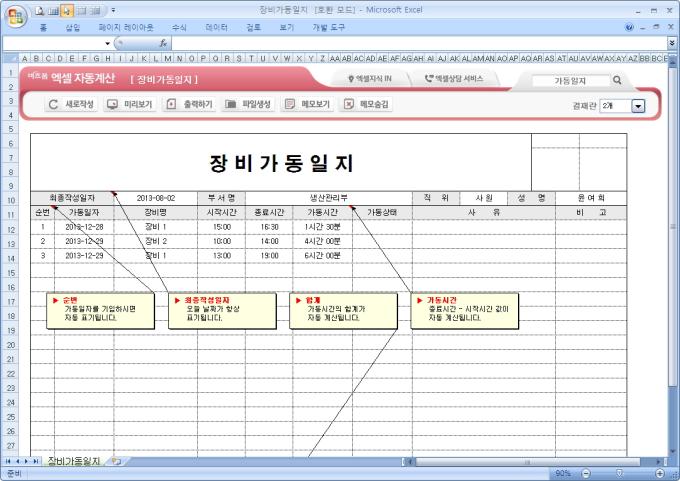The width and height of the screenshot is (680, 481).
Task: Open the 보기 ribbon tab
Action: tap(287, 27)
